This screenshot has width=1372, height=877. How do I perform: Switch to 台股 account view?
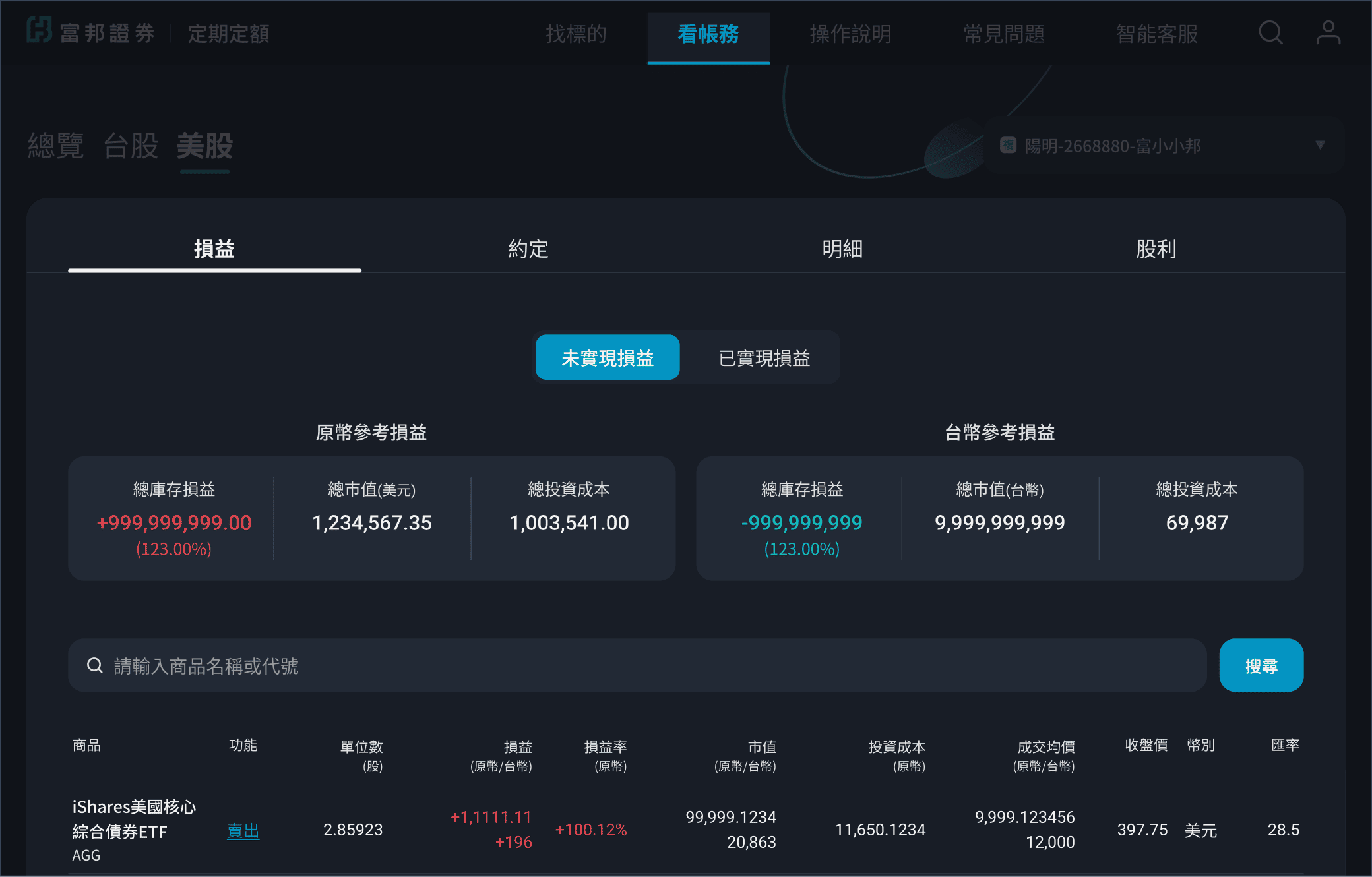point(131,146)
